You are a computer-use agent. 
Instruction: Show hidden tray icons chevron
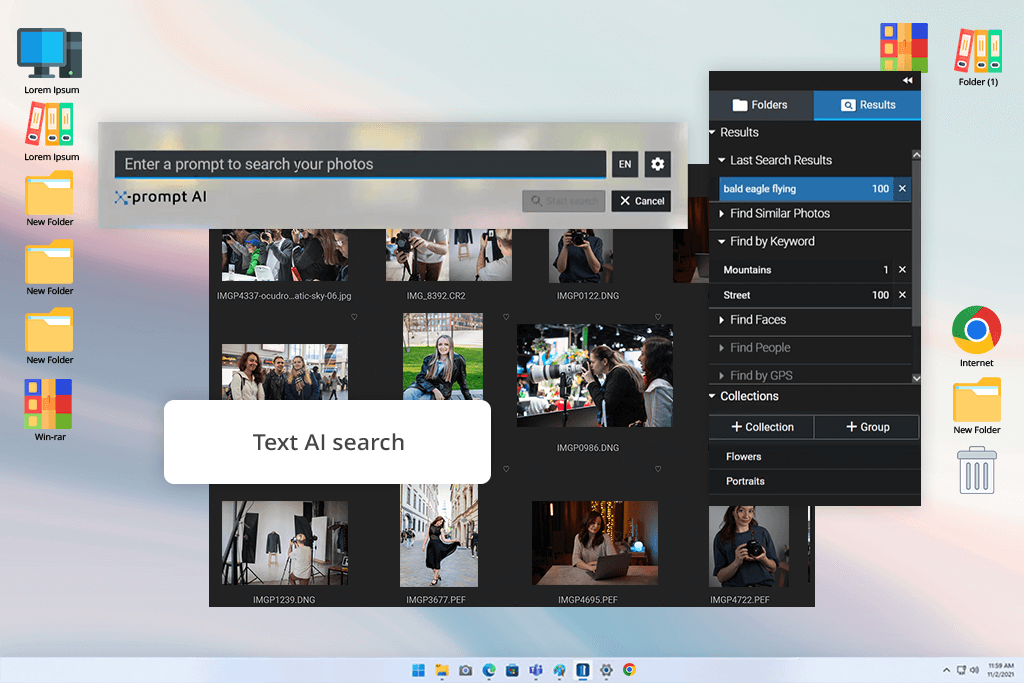(x=946, y=670)
